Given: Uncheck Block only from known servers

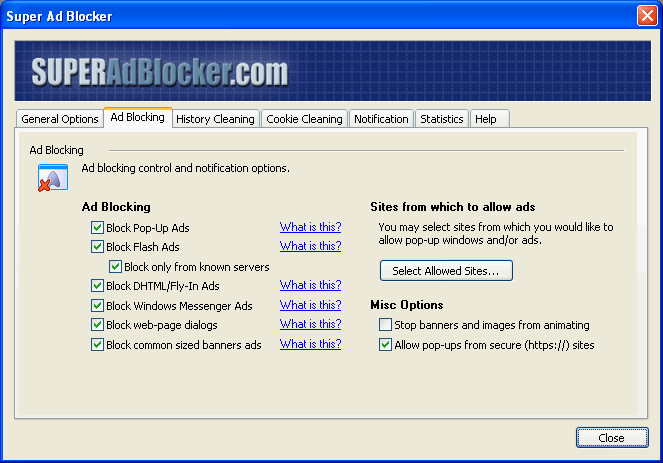Looking at the screenshot, I should click(115, 266).
